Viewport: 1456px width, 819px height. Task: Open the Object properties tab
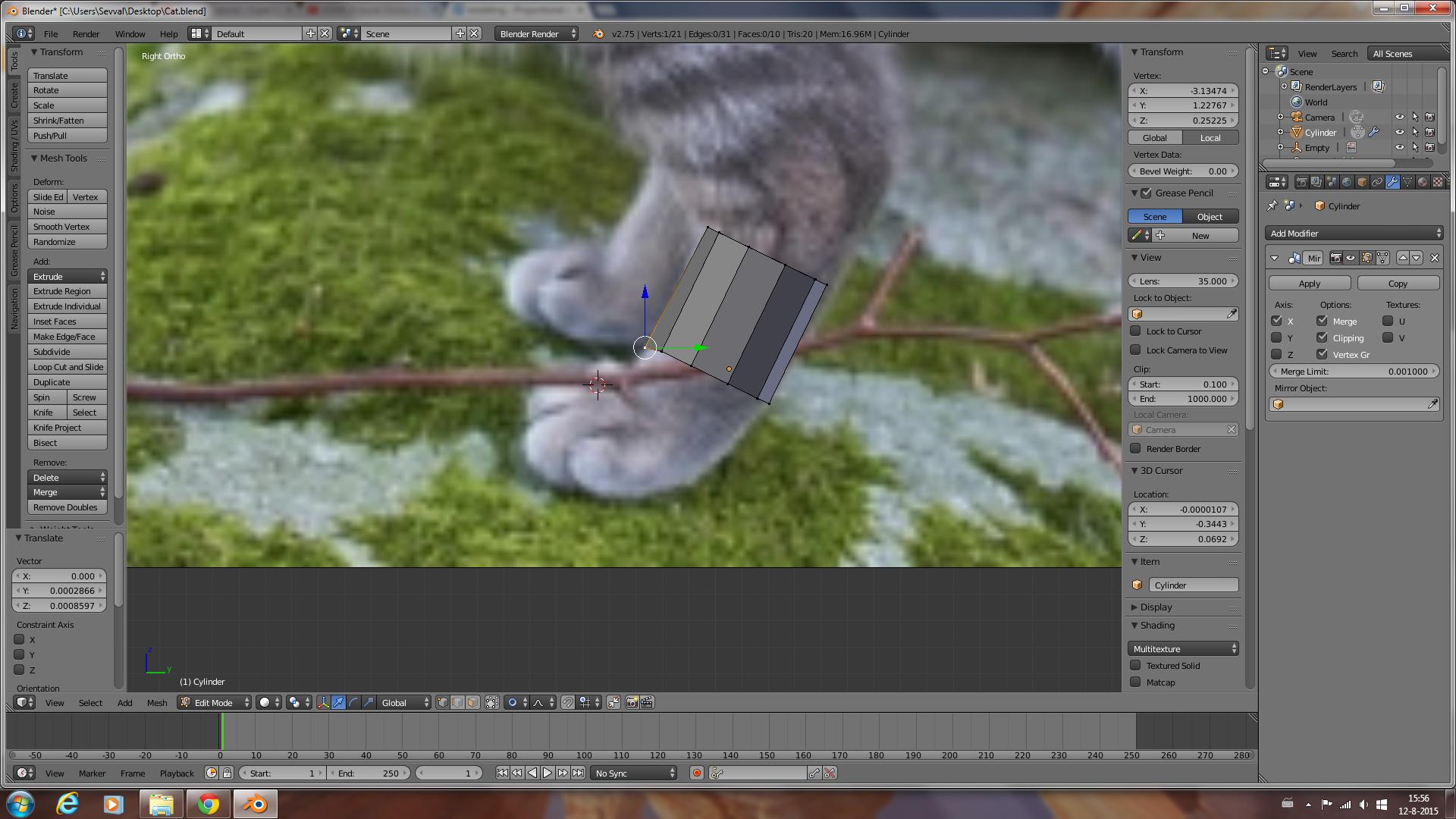coord(1362,182)
